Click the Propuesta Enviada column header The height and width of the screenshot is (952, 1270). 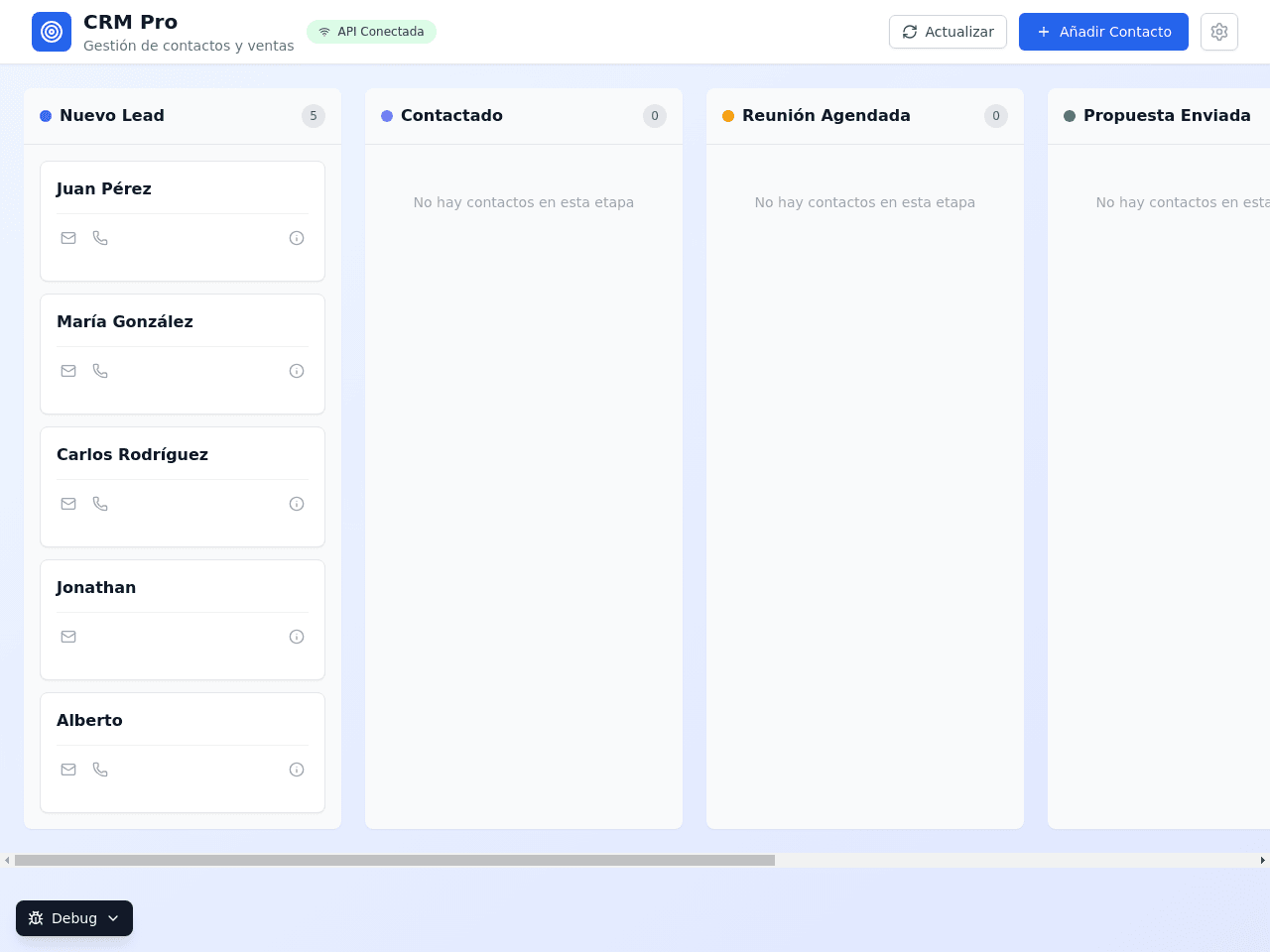1159,116
